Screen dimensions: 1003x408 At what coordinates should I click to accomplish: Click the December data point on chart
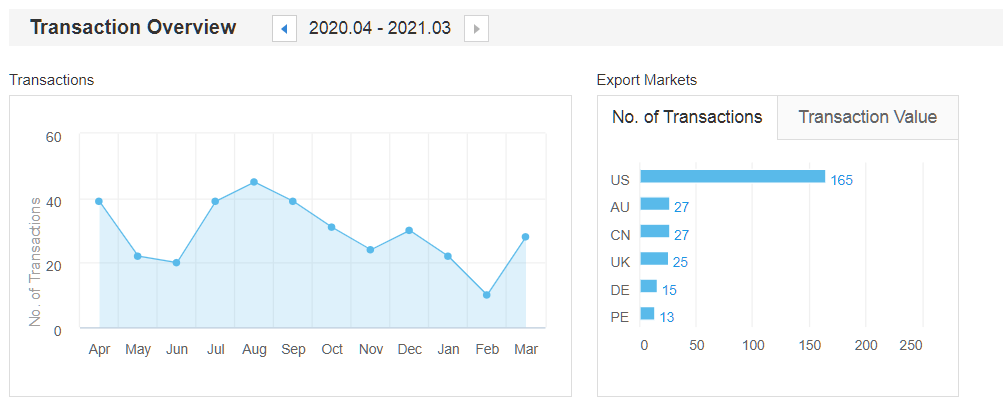point(409,230)
